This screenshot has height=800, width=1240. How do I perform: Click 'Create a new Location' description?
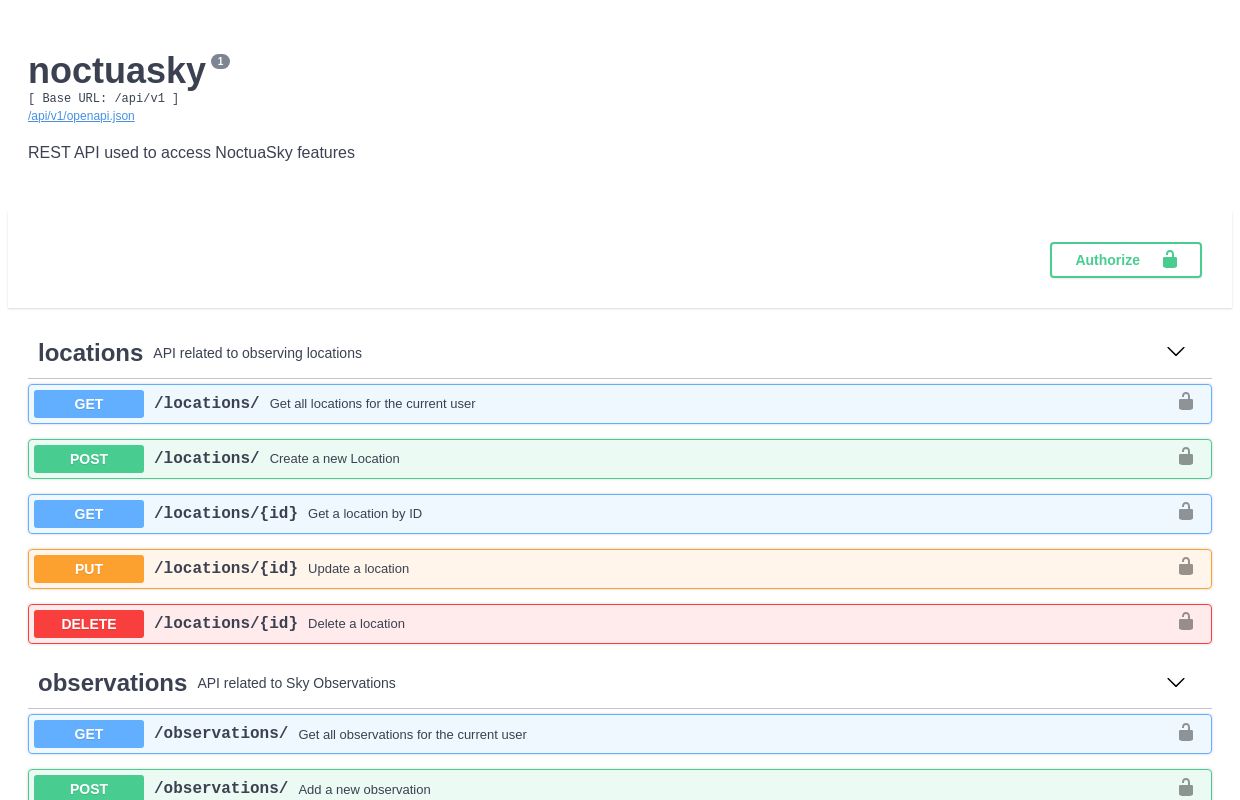pyautogui.click(x=334, y=459)
